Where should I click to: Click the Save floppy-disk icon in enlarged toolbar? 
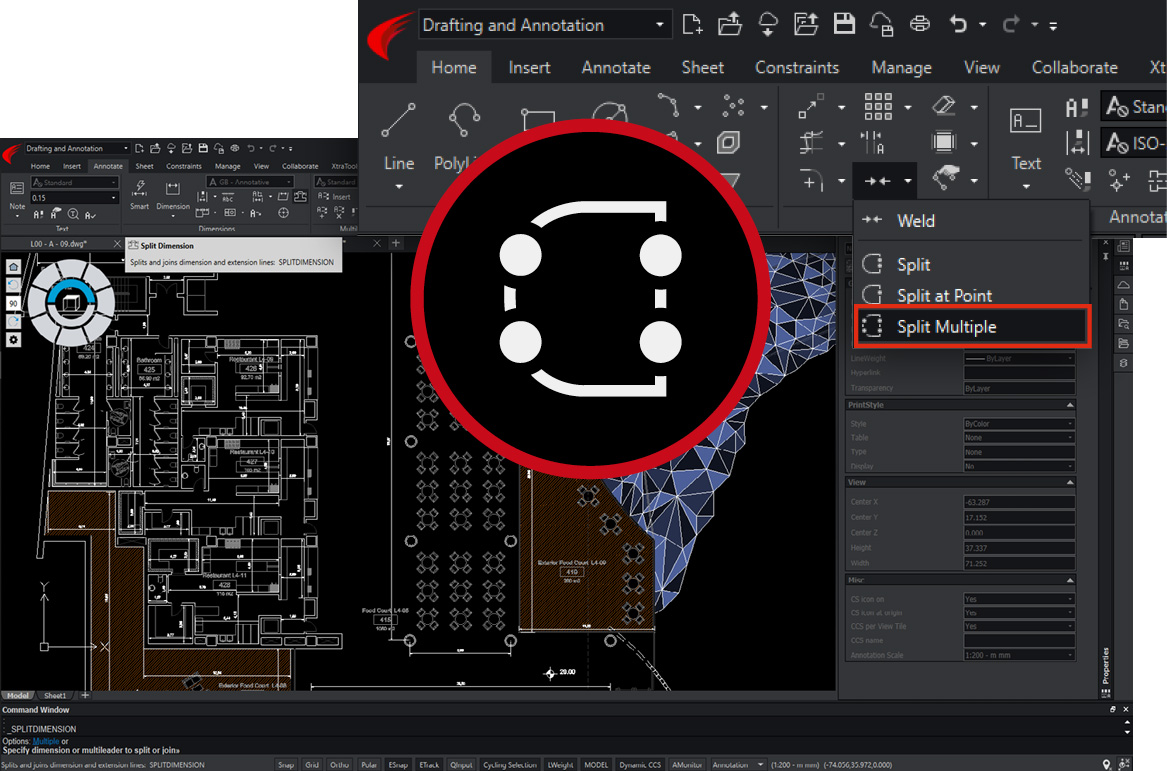click(x=844, y=24)
